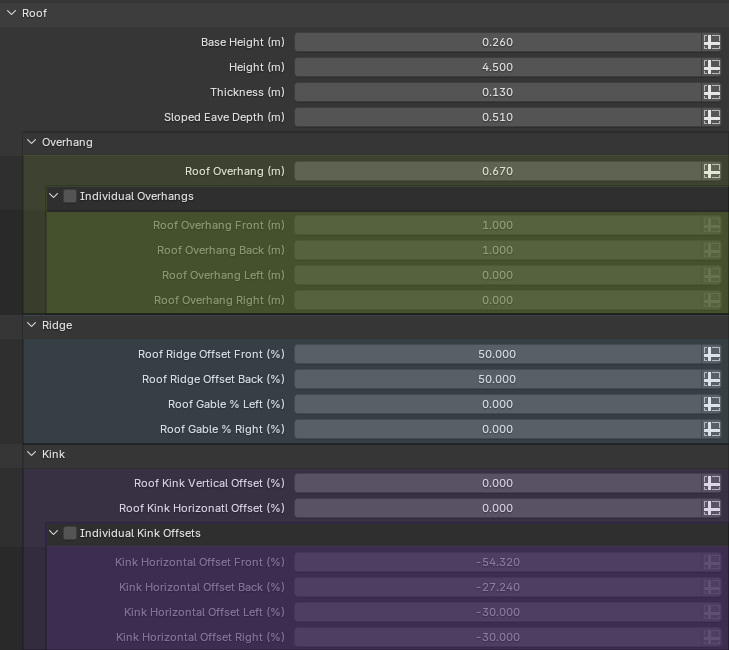This screenshot has height=650, width=729.
Task: Click the "Roof Kink Vertical Offset (%)" label
Action: (x=209, y=484)
